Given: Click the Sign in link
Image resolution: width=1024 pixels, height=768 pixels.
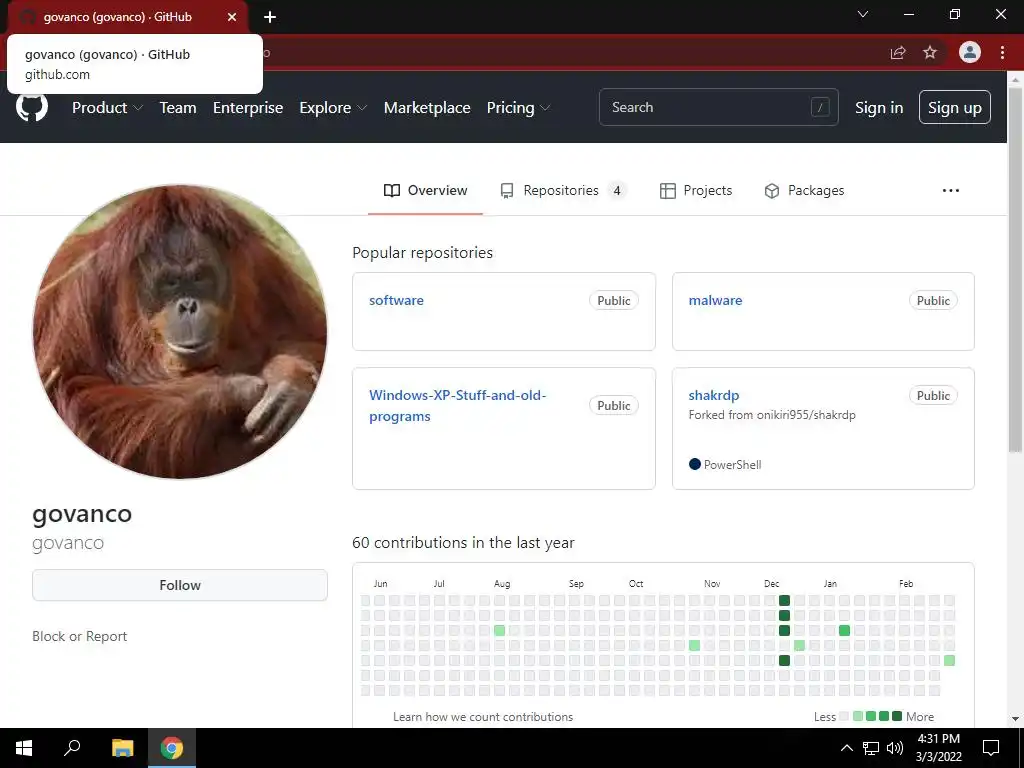Looking at the screenshot, I should click(x=879, y=108).
